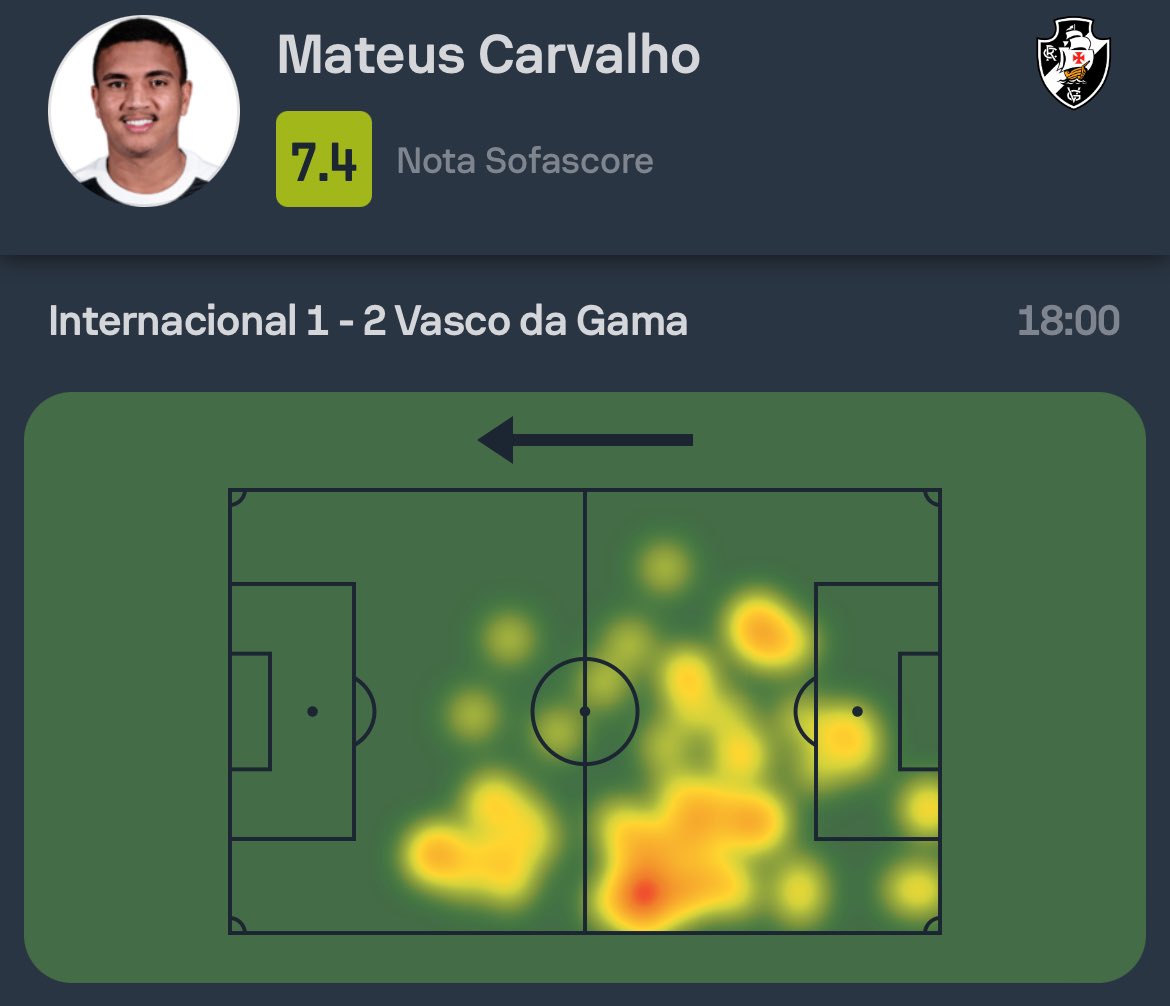Click the bottom-right corner arc

click(933, 926)
